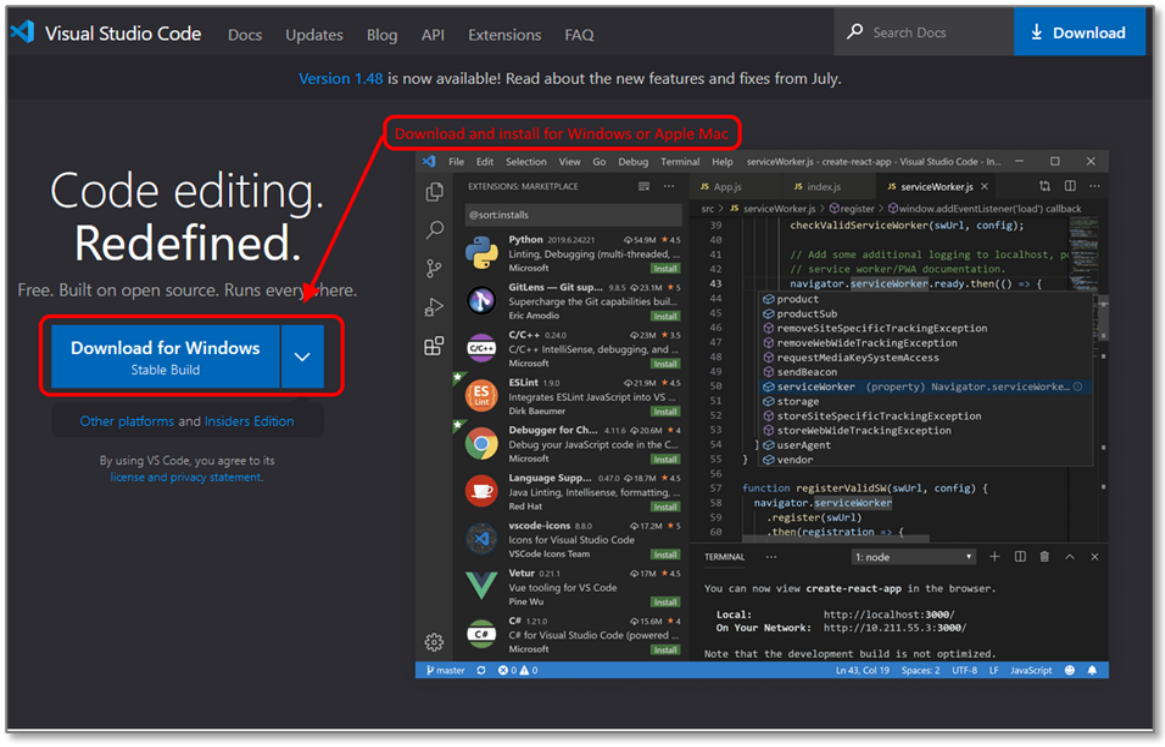This screenshot has height=747, width=1165.
Task: Maximize terminal panel with chevron up
Action: pos(1070,557)
